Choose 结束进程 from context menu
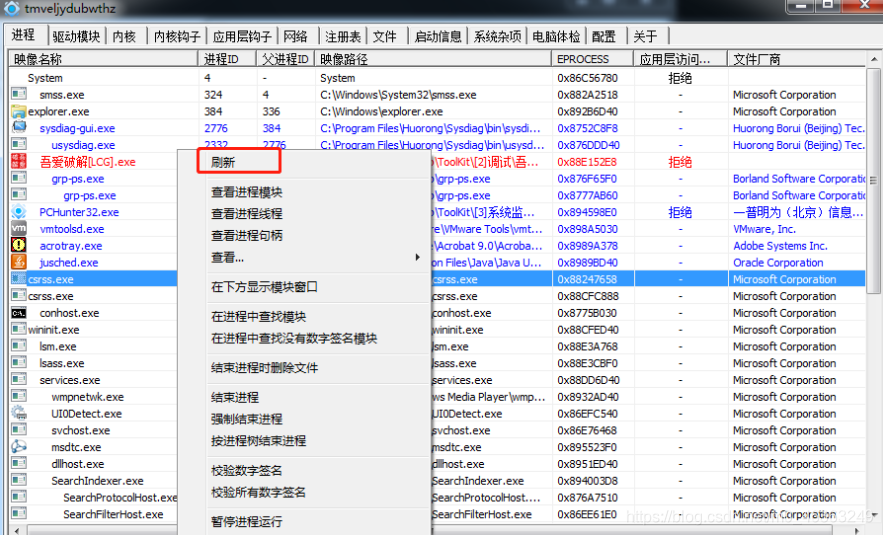The width and height of the screenshot is (883, 535). [235, 397]
